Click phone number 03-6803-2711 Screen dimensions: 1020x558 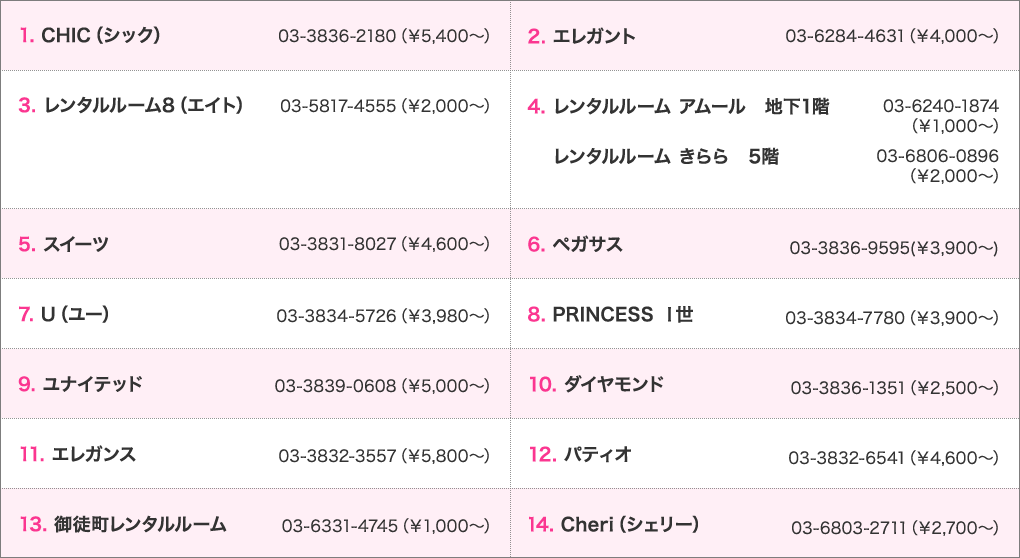[x=850, y=527]
